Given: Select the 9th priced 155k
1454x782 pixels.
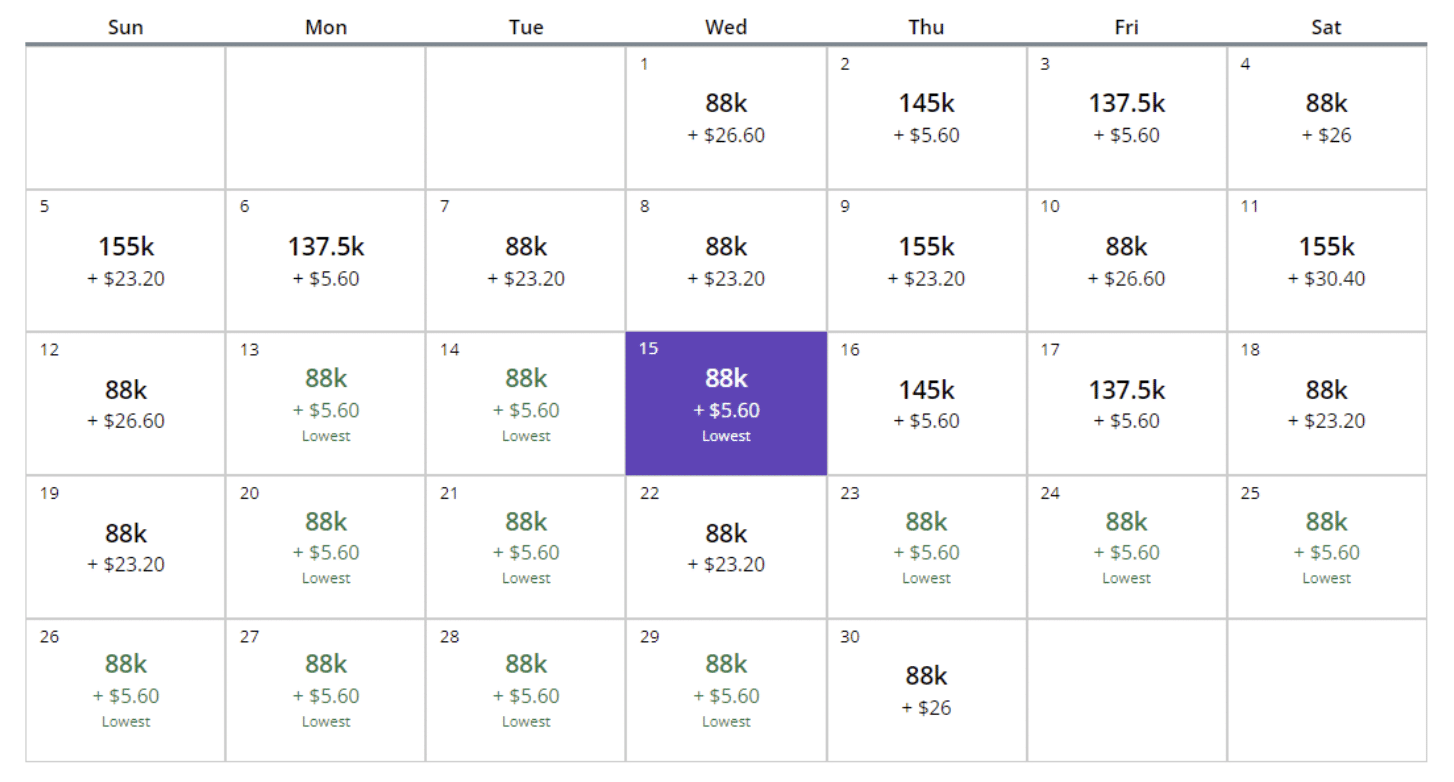Looking at the screenshot, I should tap(926, 260).
